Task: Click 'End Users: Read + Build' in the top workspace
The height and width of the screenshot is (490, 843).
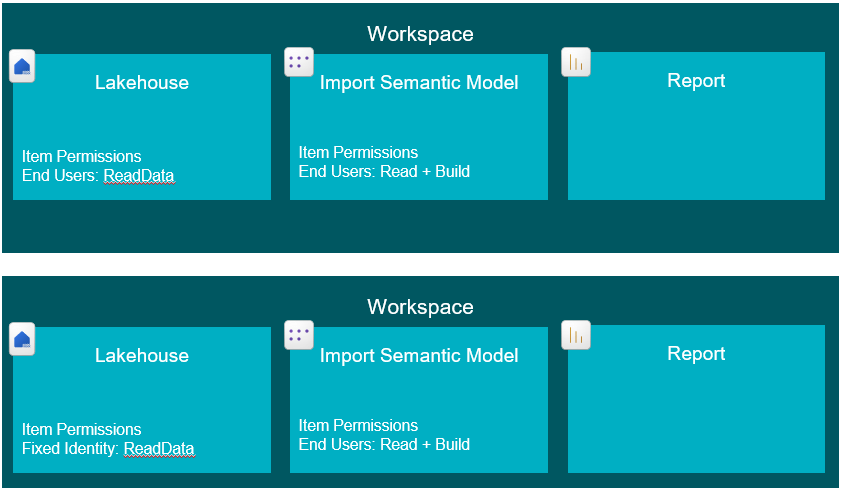Action: [x=384, y=171]
